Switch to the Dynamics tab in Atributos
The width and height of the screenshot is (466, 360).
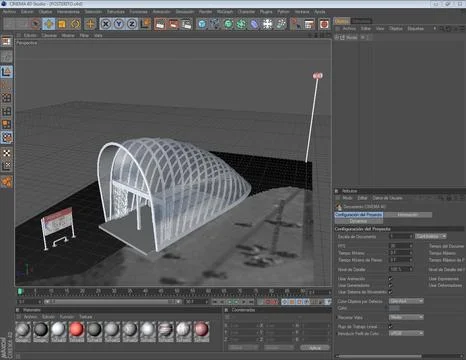(x=359, y=221)
